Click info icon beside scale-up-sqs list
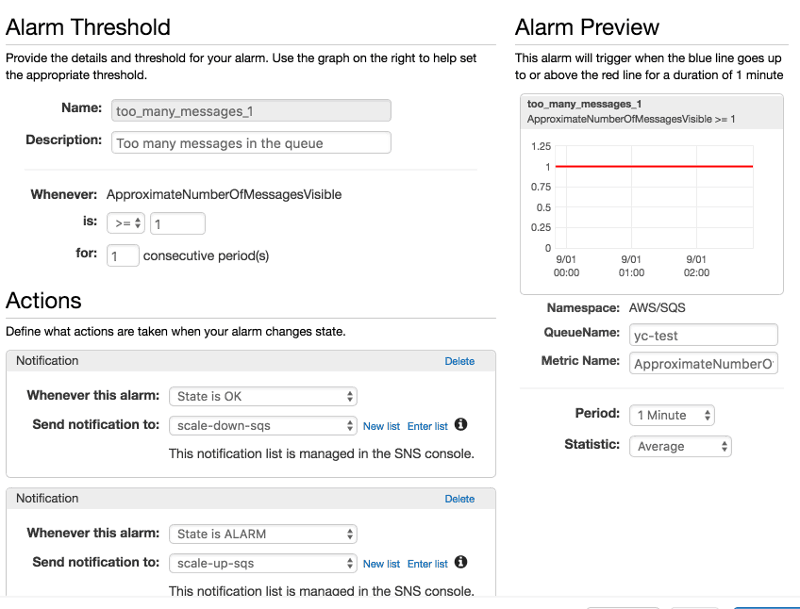Image resolution: width=800 pixels, height=609 pixels. click(x=461, y=563)
